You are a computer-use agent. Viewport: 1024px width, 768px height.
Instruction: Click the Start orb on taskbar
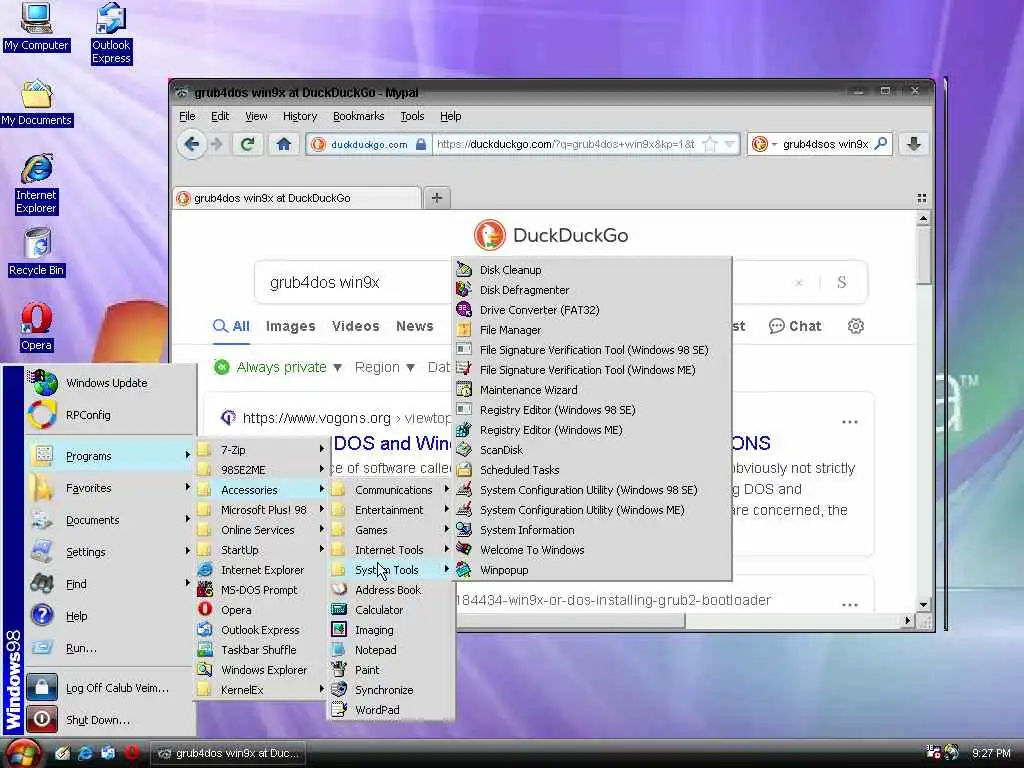22,752
